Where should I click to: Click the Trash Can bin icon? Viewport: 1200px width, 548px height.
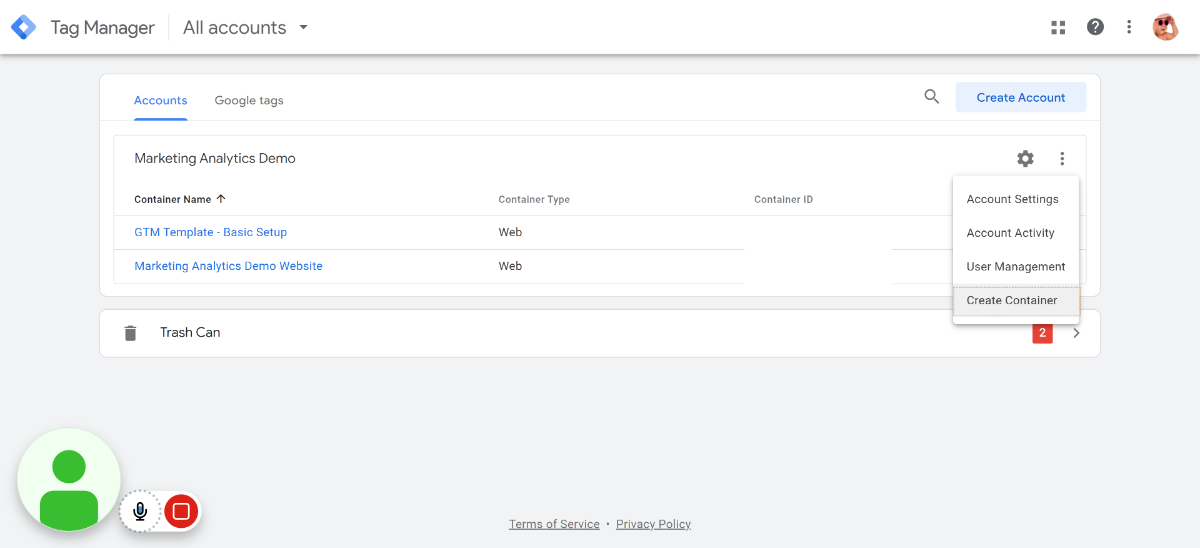[130, 333]
